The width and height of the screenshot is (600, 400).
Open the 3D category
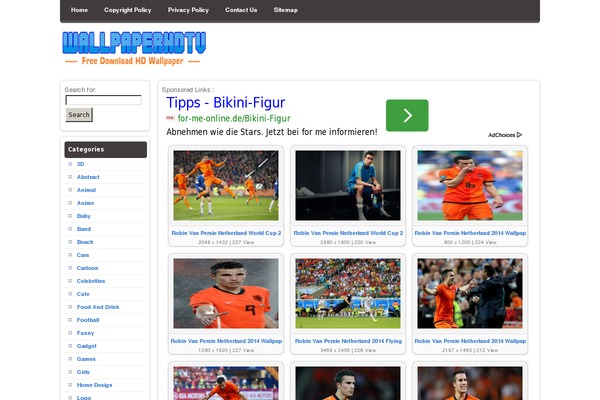80,164
